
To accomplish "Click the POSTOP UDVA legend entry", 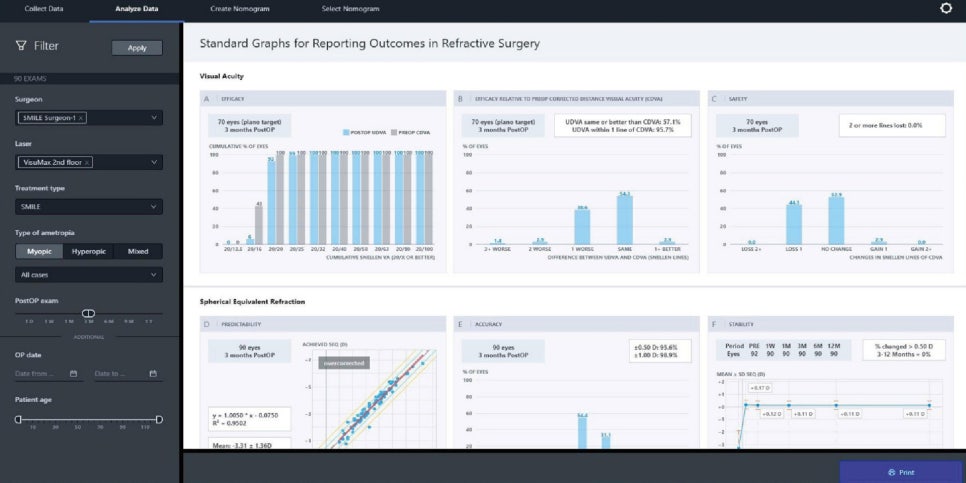I will [x=363, y=132].
